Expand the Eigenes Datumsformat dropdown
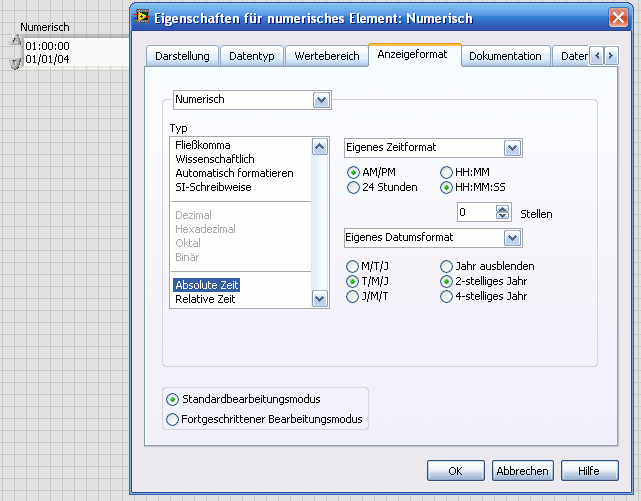The image size is (641, 501). tap(512, 238)
